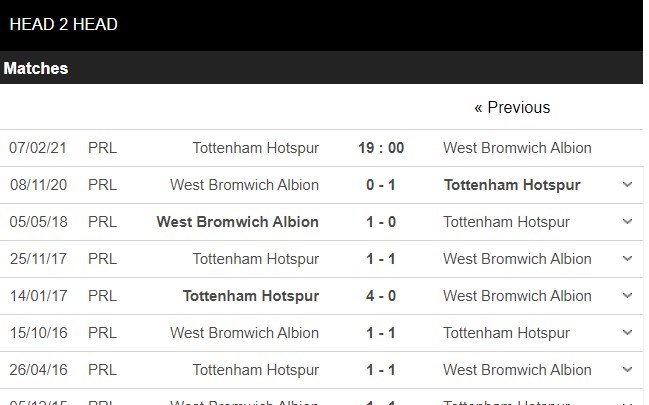Click the PRL league label on 25/11/17
This screenshot has height=405, width=649.
(x=102, y=259)
